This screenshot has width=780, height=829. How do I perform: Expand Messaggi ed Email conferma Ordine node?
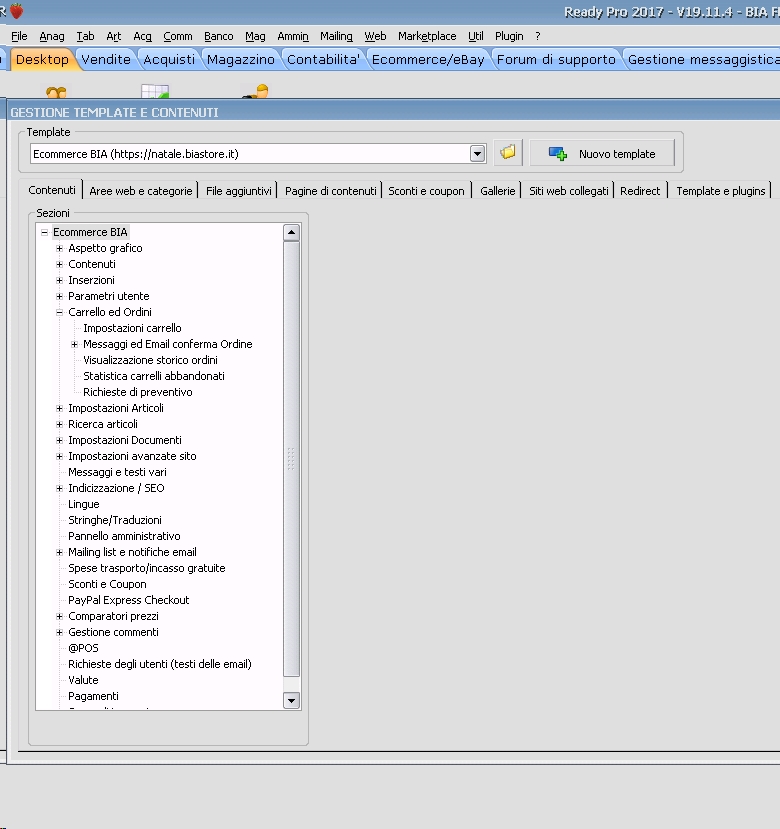(x=74, y=344)
